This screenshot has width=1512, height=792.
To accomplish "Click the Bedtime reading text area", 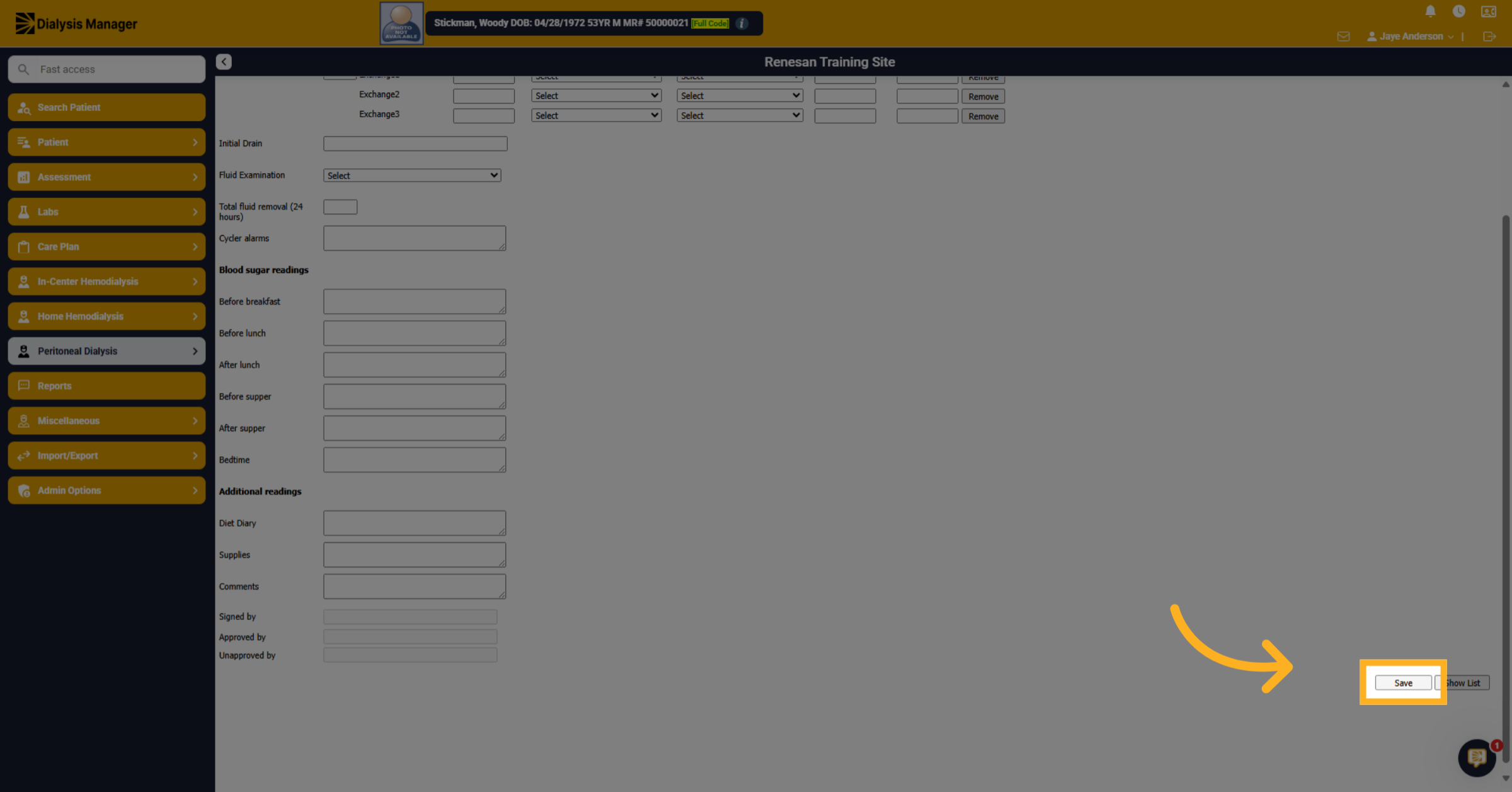I will 415,460.
